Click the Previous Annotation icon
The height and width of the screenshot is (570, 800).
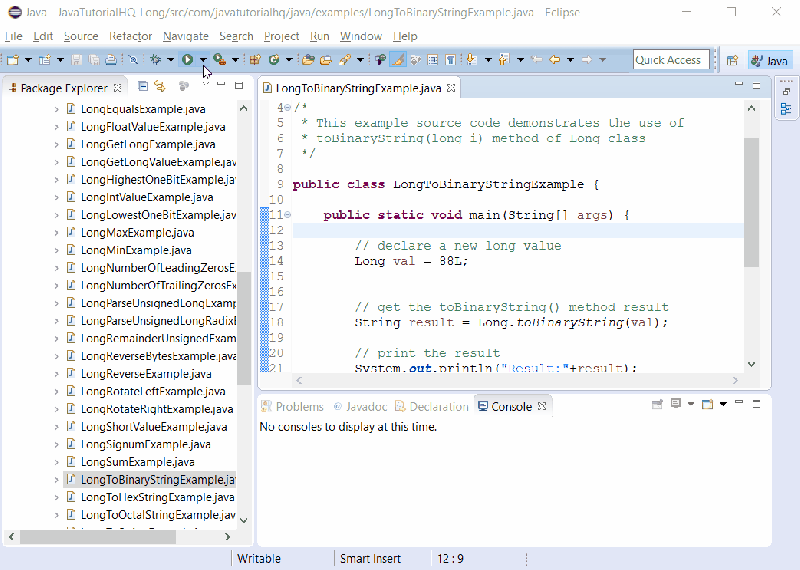[504, 60]
